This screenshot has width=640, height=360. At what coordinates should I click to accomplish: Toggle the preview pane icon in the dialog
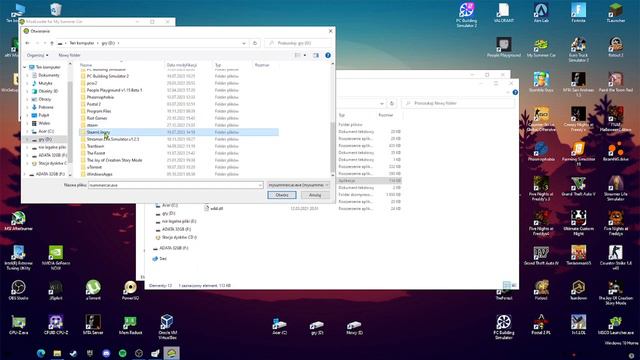(316, 55)
